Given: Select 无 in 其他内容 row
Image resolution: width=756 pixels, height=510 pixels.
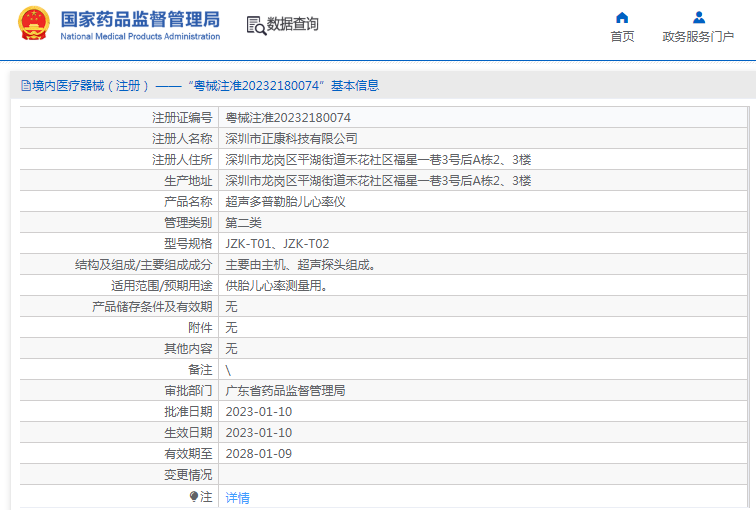Looking at the screenshot, I should point(231,349).
